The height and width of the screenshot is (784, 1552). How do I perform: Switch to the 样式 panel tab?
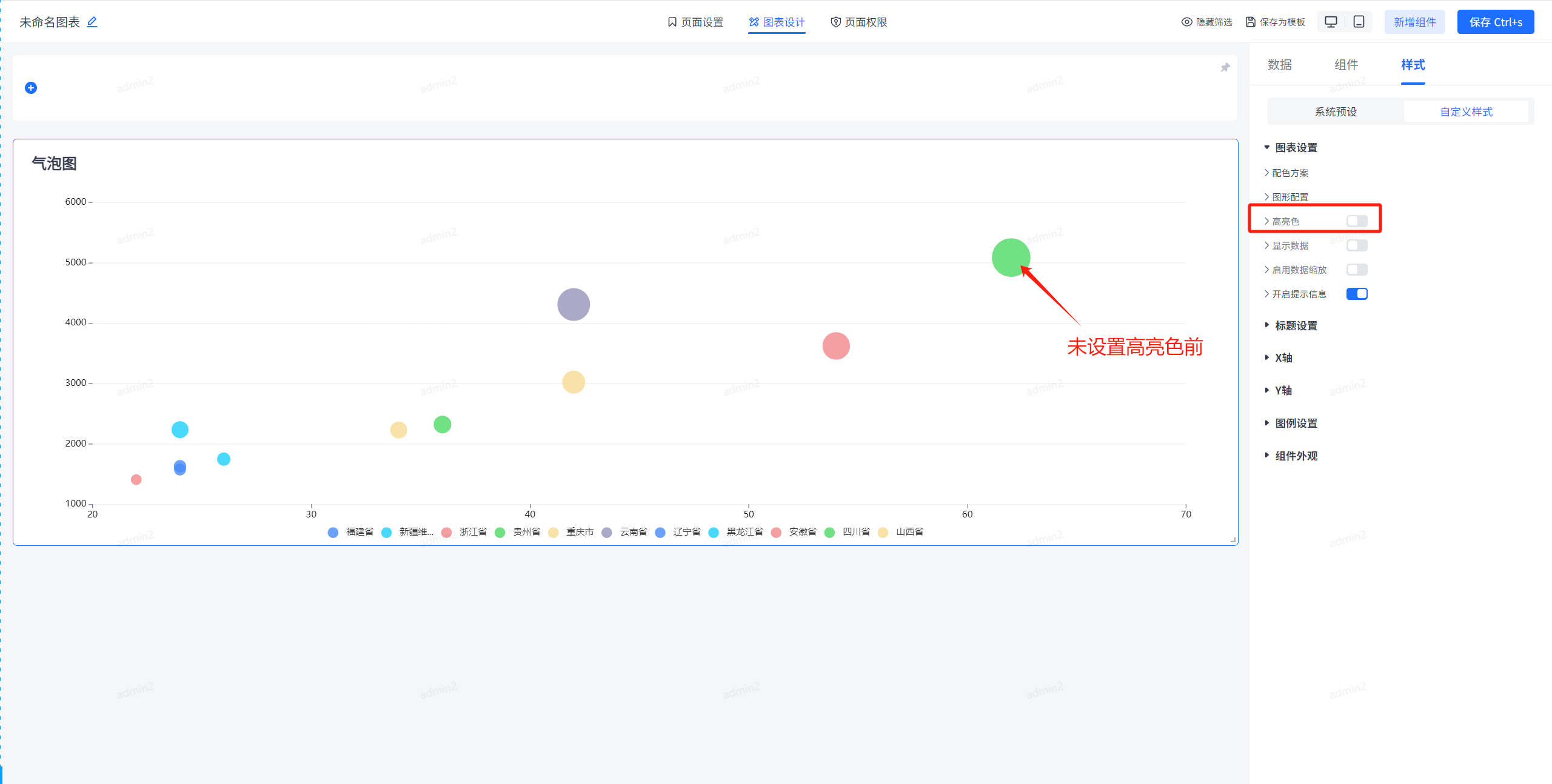click(x=1413, y=65)
